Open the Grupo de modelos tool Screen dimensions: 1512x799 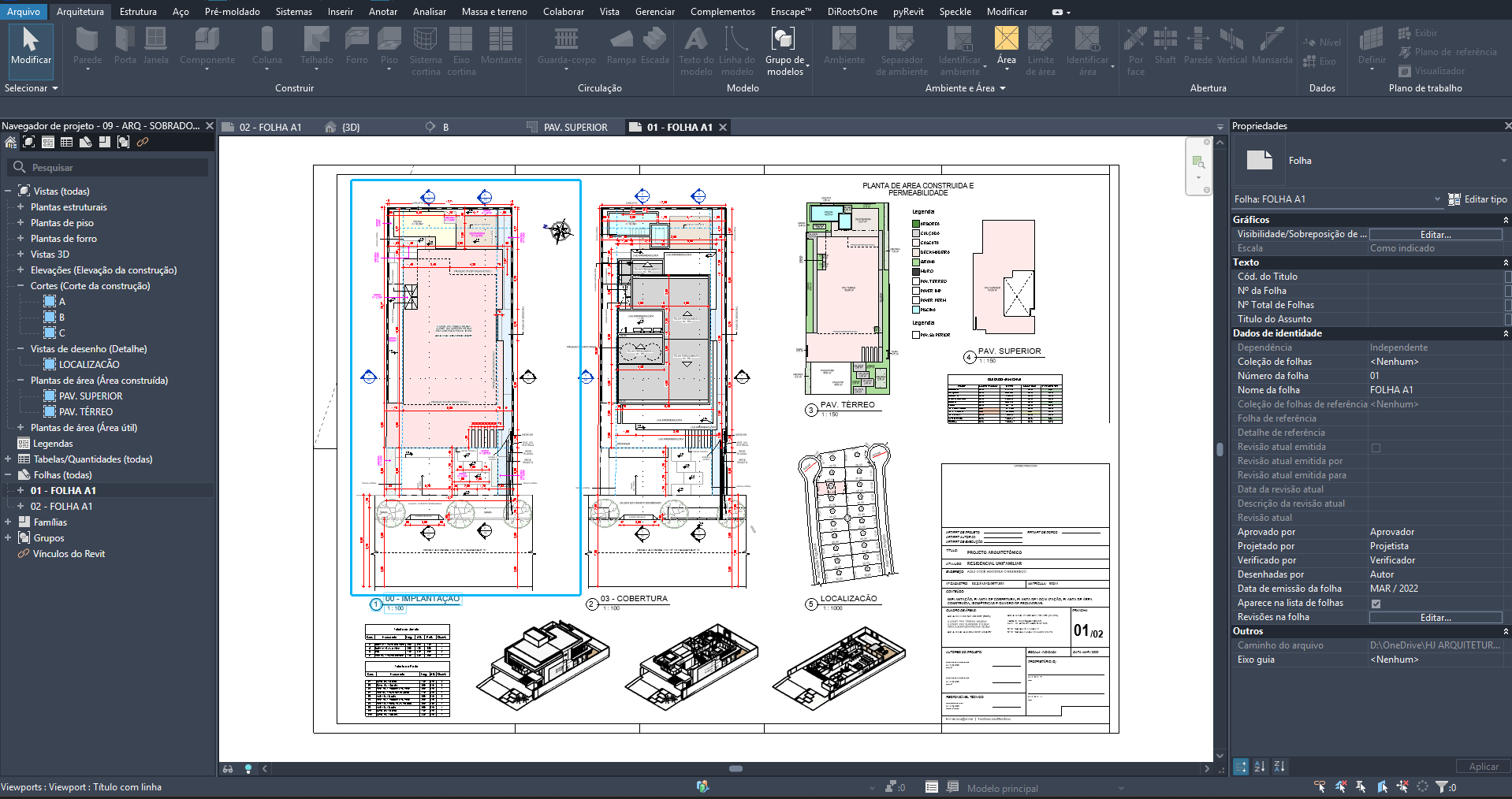784,51
